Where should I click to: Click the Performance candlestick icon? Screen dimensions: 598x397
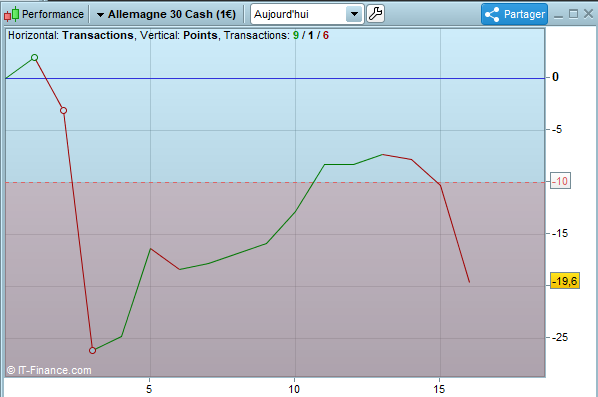coord(11,14)
